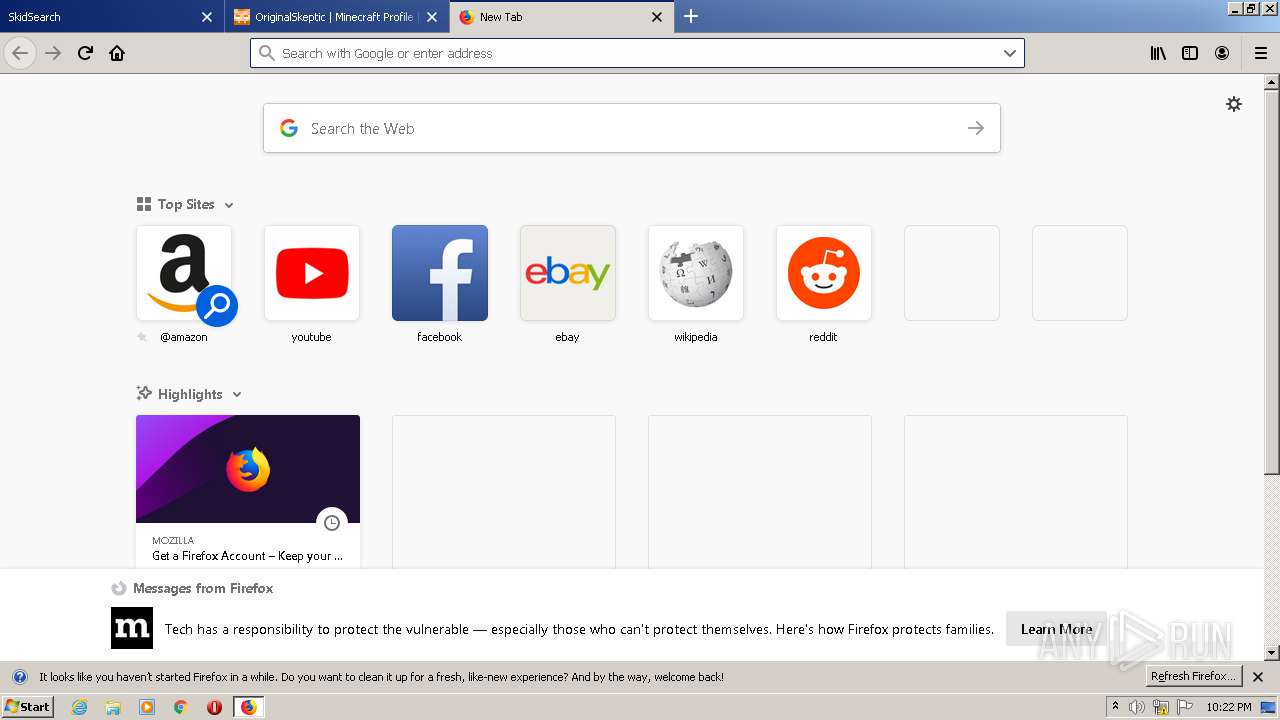The image size is (1280, 720).
Task: Show the sidebars icon
Action: click(1190, 53)
